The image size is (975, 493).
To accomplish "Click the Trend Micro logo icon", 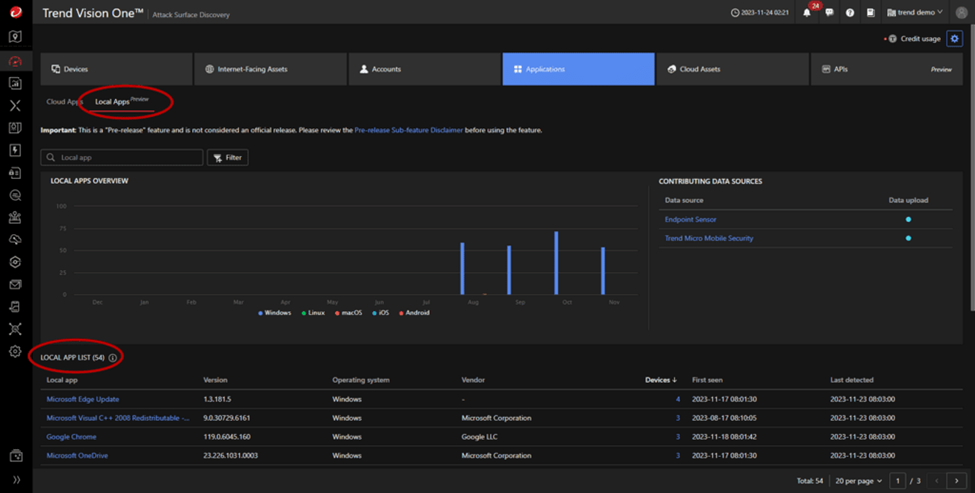I will pos(16,12).
